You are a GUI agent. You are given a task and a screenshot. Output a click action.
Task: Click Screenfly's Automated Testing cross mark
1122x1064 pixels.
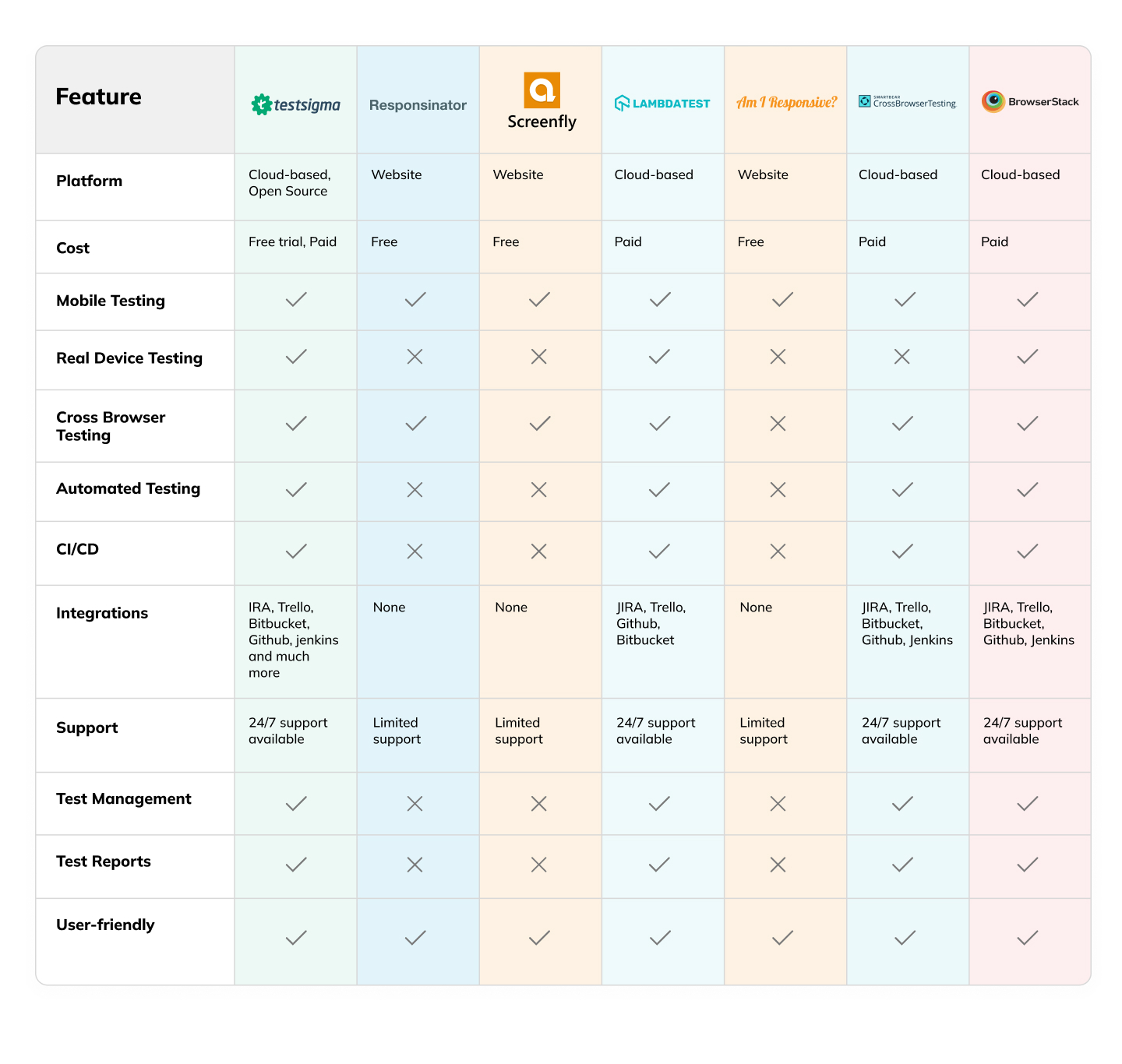tap(538, 490)
